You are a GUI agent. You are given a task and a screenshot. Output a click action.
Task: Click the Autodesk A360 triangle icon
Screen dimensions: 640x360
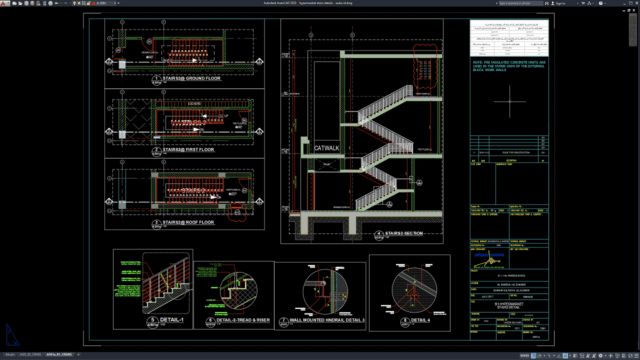589,3
